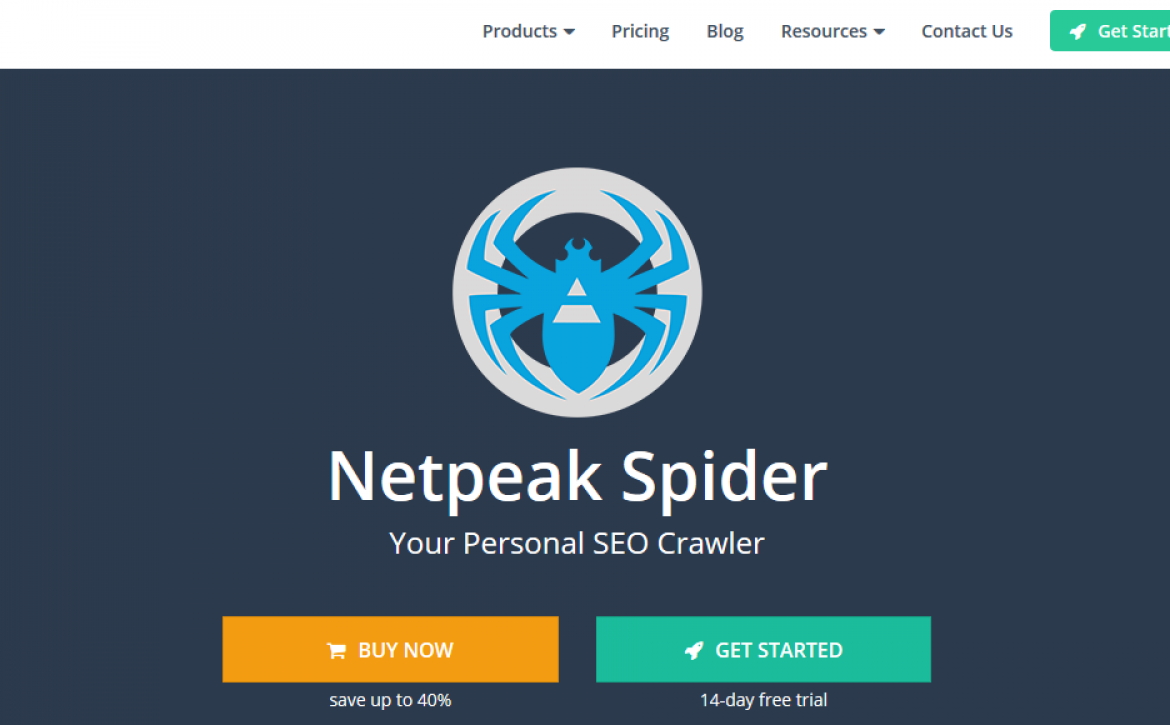The width and height of the screenshot is (1170, 725).
Task: Open the Blog link
Action: click(x=725, y=31)
